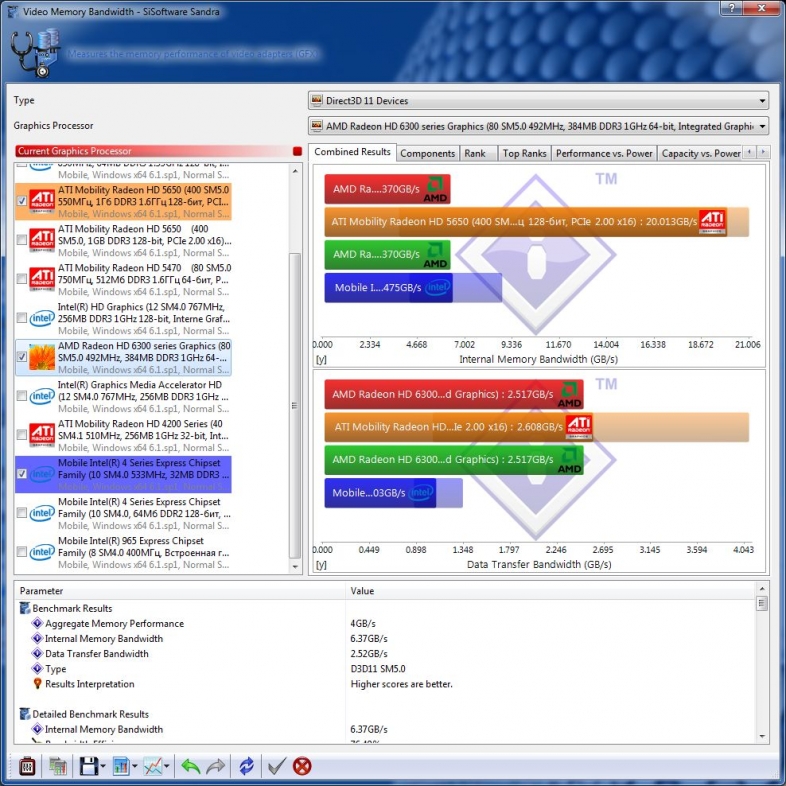Click the gray checkmark OK icon
The height and width of the screenshot is (786, 786).
click(277, 766)
